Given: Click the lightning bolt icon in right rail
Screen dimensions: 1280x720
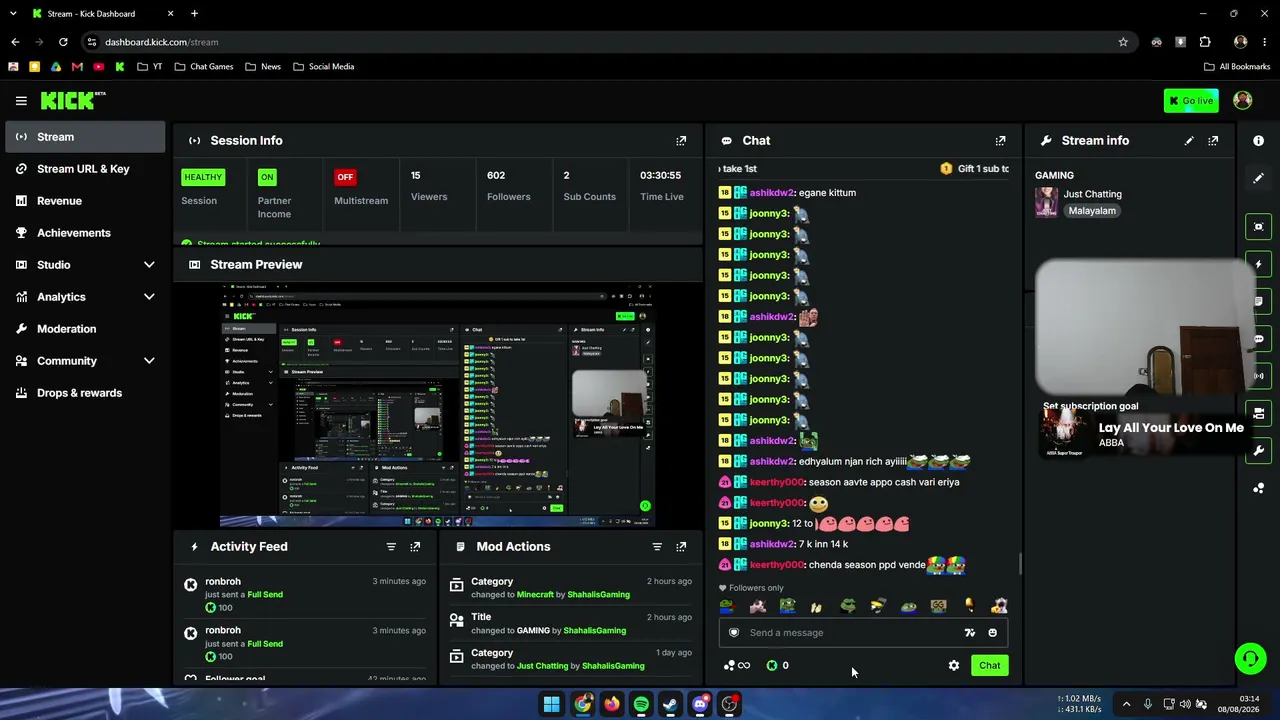Looking at the screenshot, I should pos(1258,264).
